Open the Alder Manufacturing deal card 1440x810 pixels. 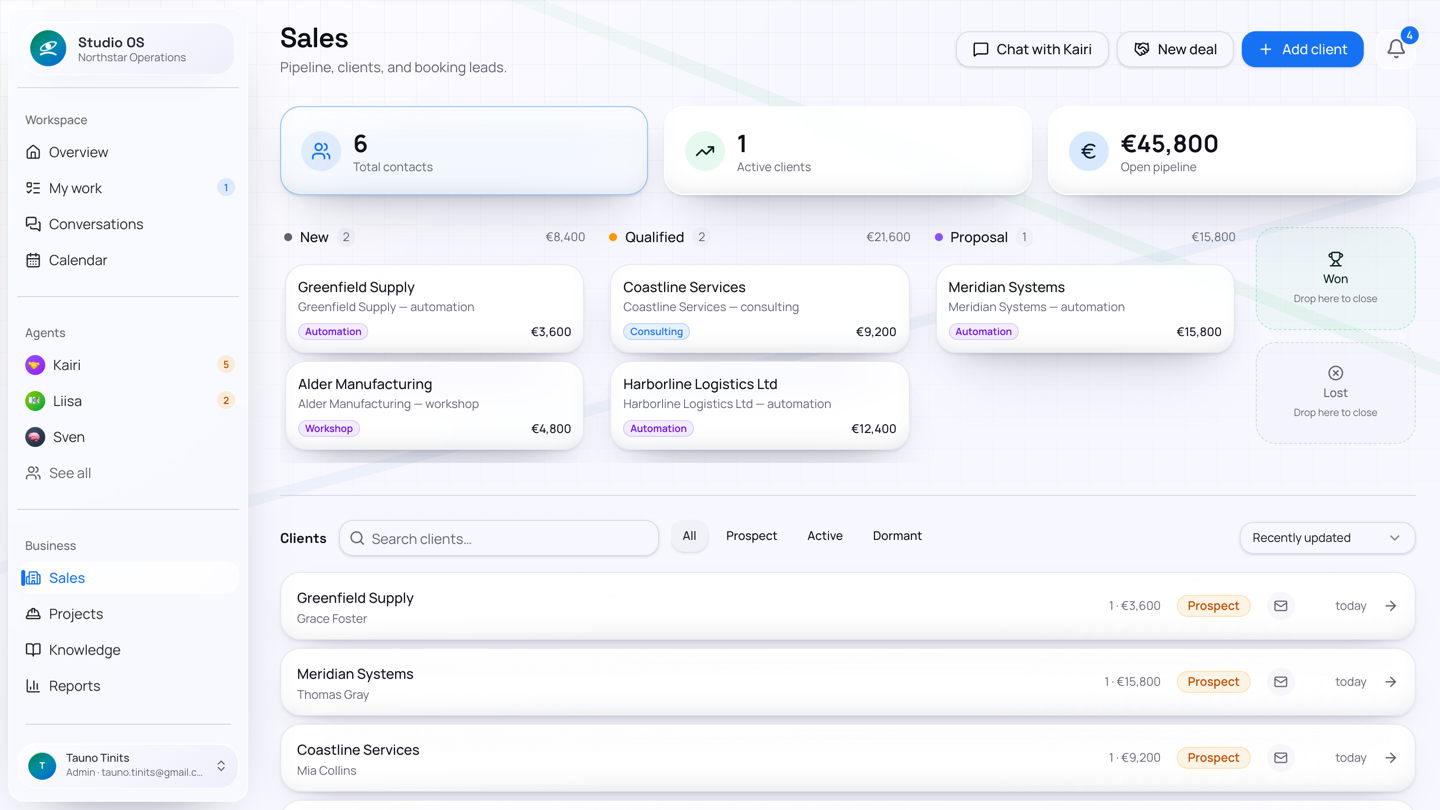click(x=434, y=406)
